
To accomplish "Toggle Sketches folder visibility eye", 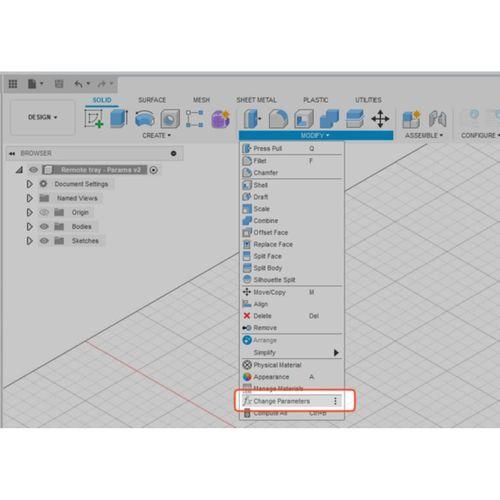I will tap(44, 240).
